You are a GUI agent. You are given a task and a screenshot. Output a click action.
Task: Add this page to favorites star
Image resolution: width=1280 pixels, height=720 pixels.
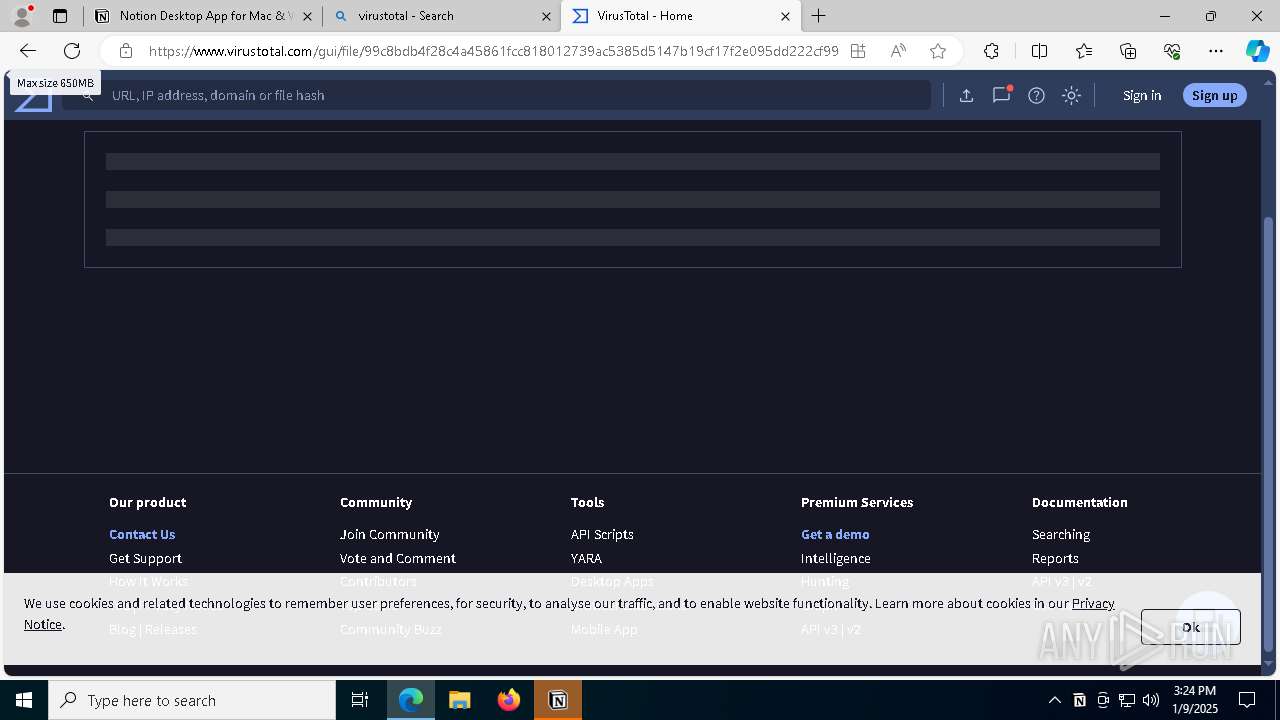(x=938, y=51)
